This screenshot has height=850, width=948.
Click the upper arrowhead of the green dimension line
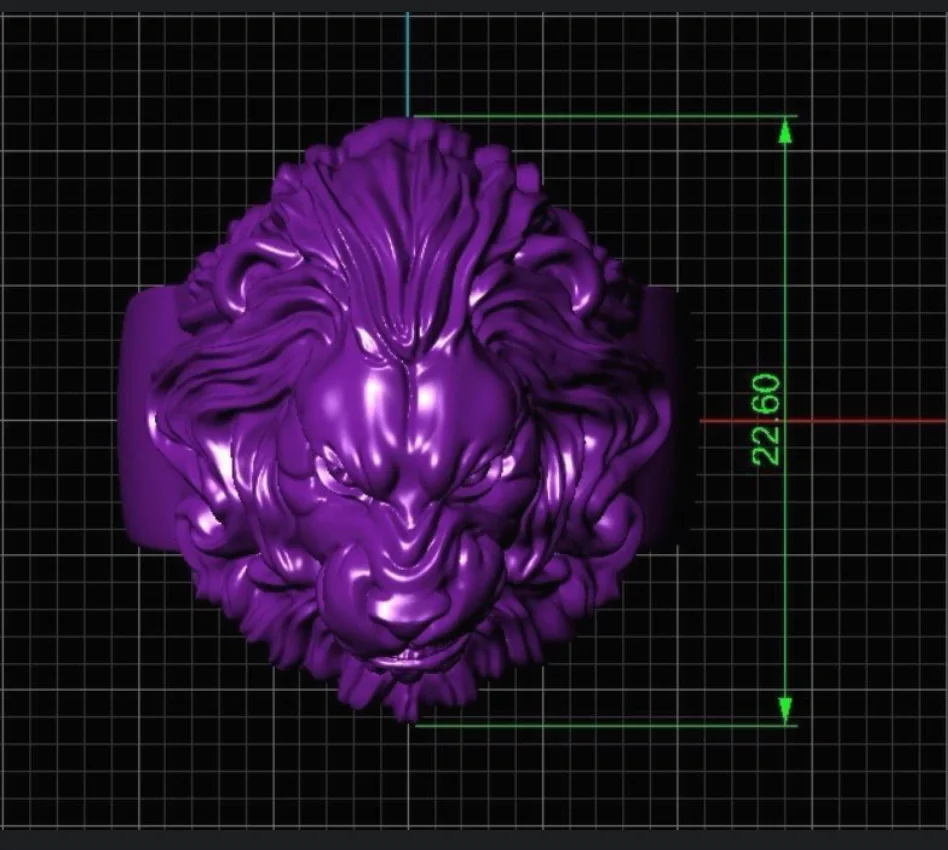point(785,131)
